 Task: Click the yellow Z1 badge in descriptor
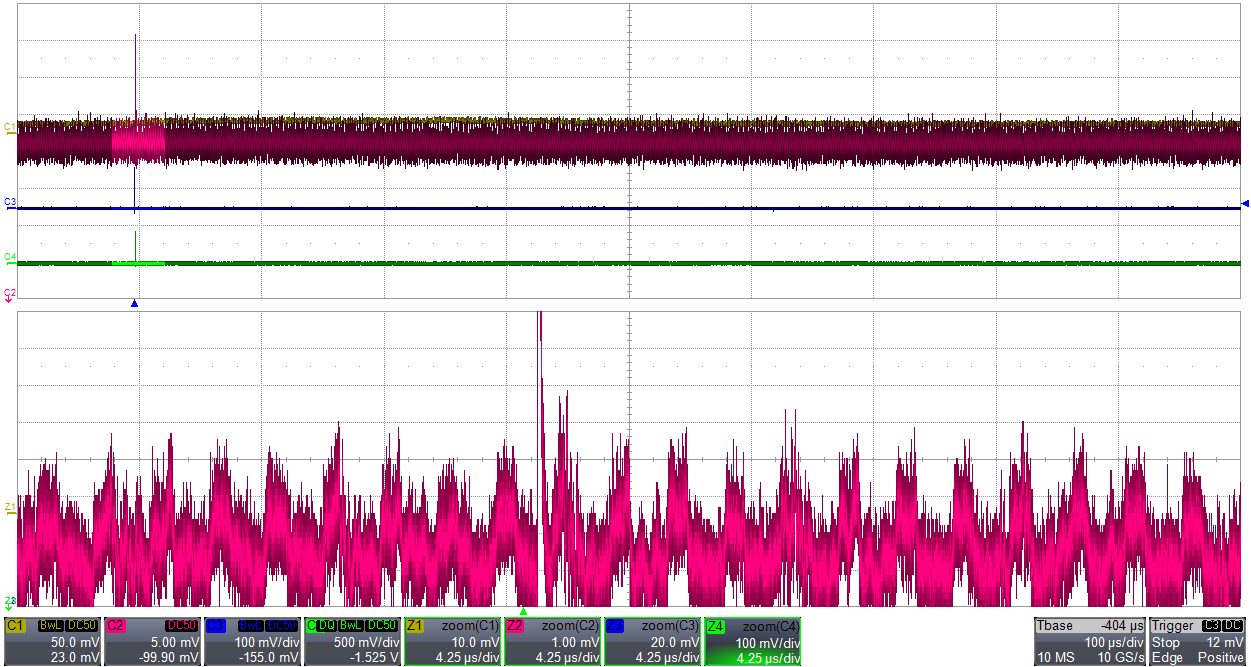(415, 625)
